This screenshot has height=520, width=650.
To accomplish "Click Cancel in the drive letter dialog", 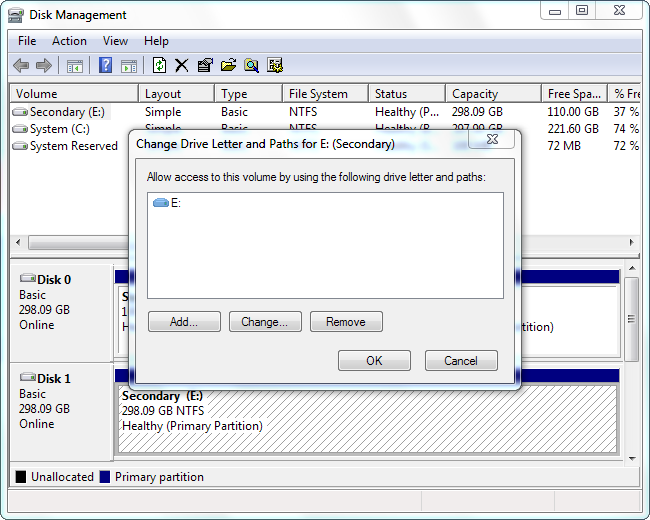I will tap(461, 360).
